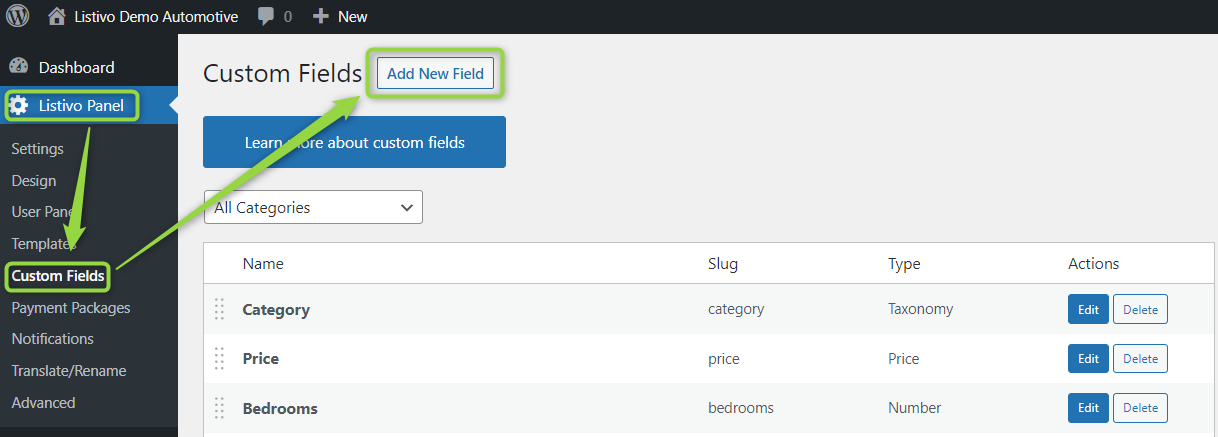Open Payment Packages in sidebar

[x=71, y=308]
